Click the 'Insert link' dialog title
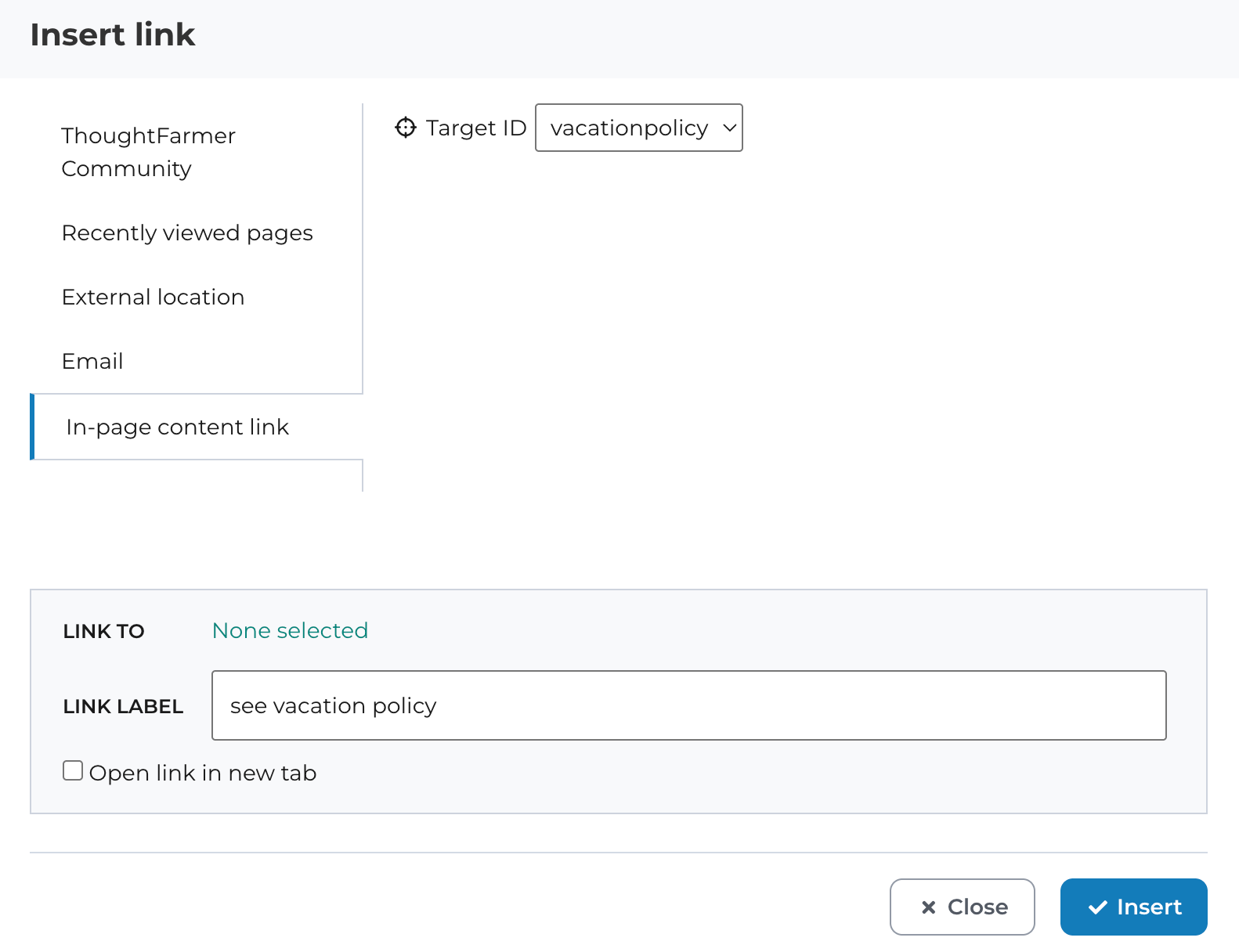 [113, 35]
